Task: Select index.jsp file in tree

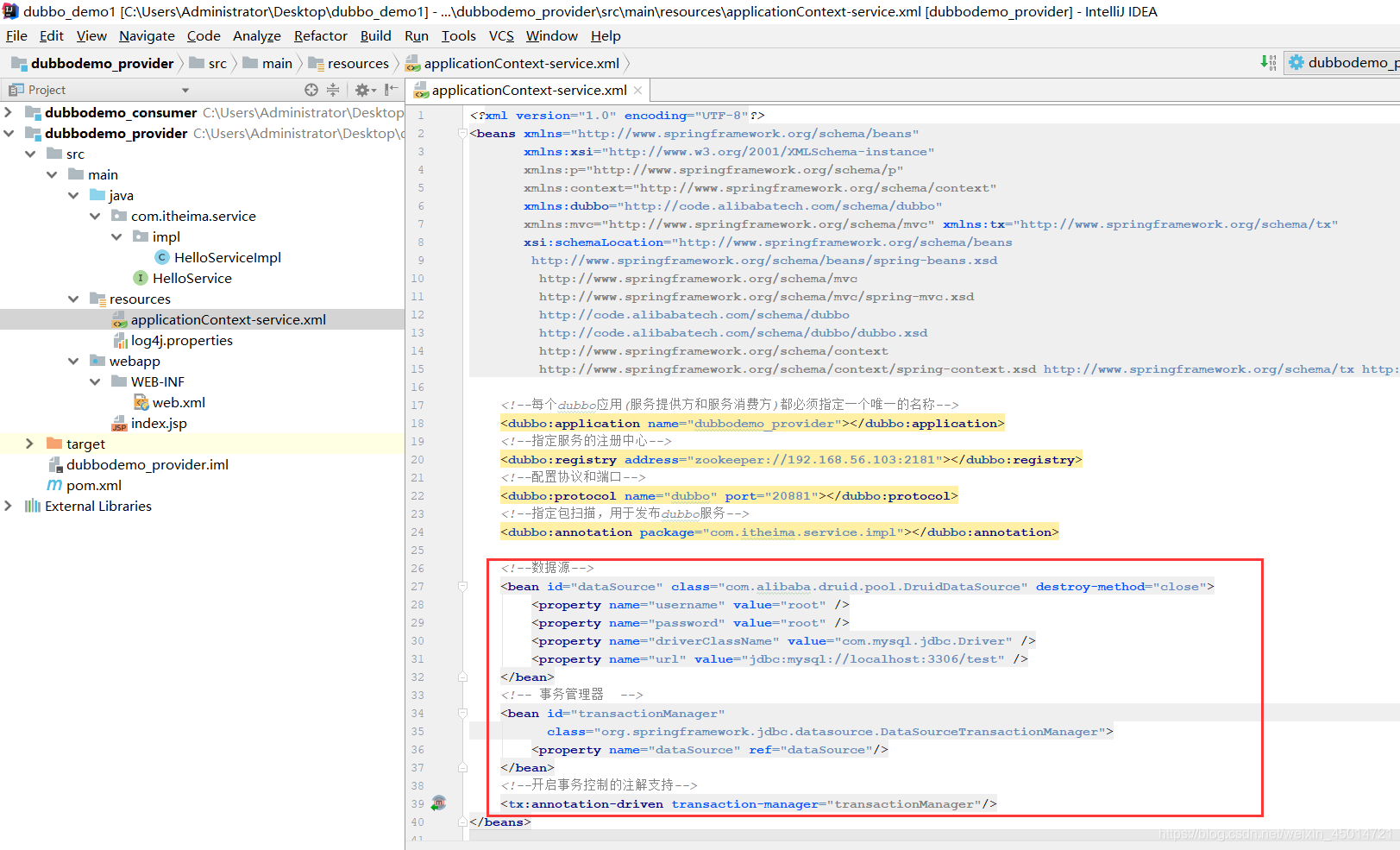Action: (159, 423)
